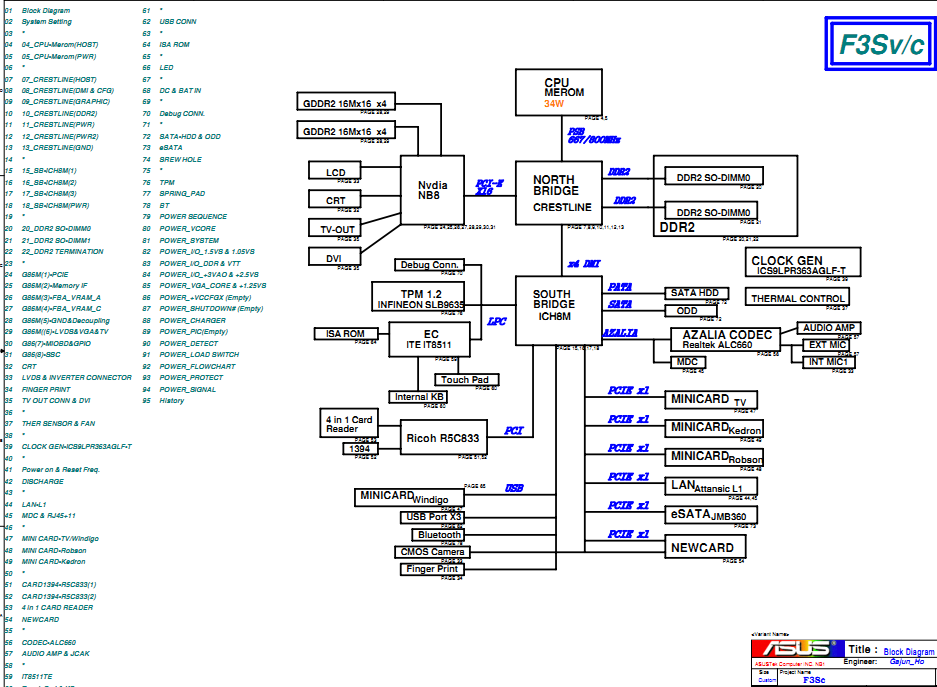The width and height of the screenshot is (937, 687).
Task: Click the NEWCARD box
Action: point(705,547)
